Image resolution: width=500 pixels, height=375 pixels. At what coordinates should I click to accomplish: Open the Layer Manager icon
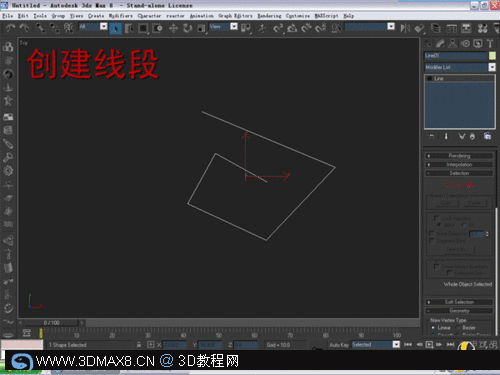(x=436, y=28)
